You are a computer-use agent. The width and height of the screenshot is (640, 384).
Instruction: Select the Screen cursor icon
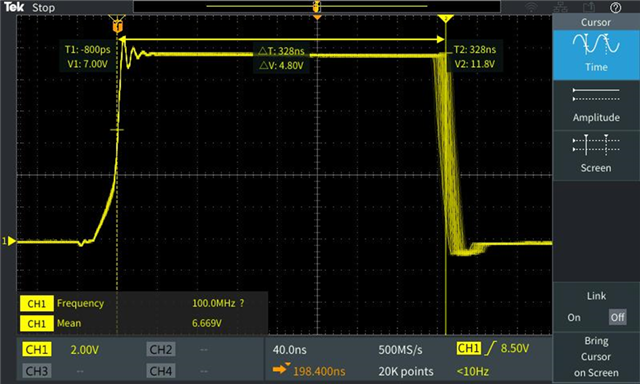596,145
